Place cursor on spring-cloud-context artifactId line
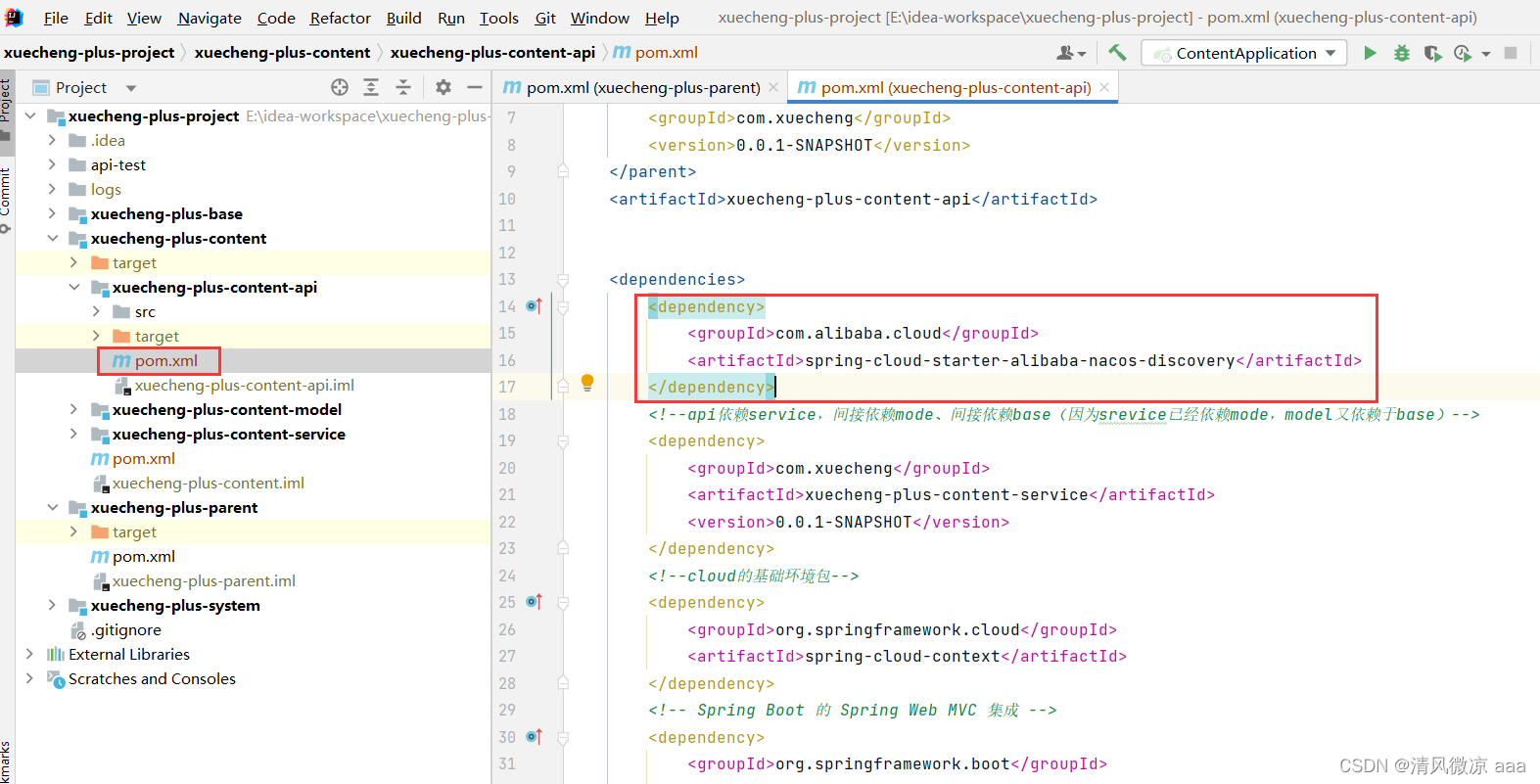 click(x=907, y=656)
